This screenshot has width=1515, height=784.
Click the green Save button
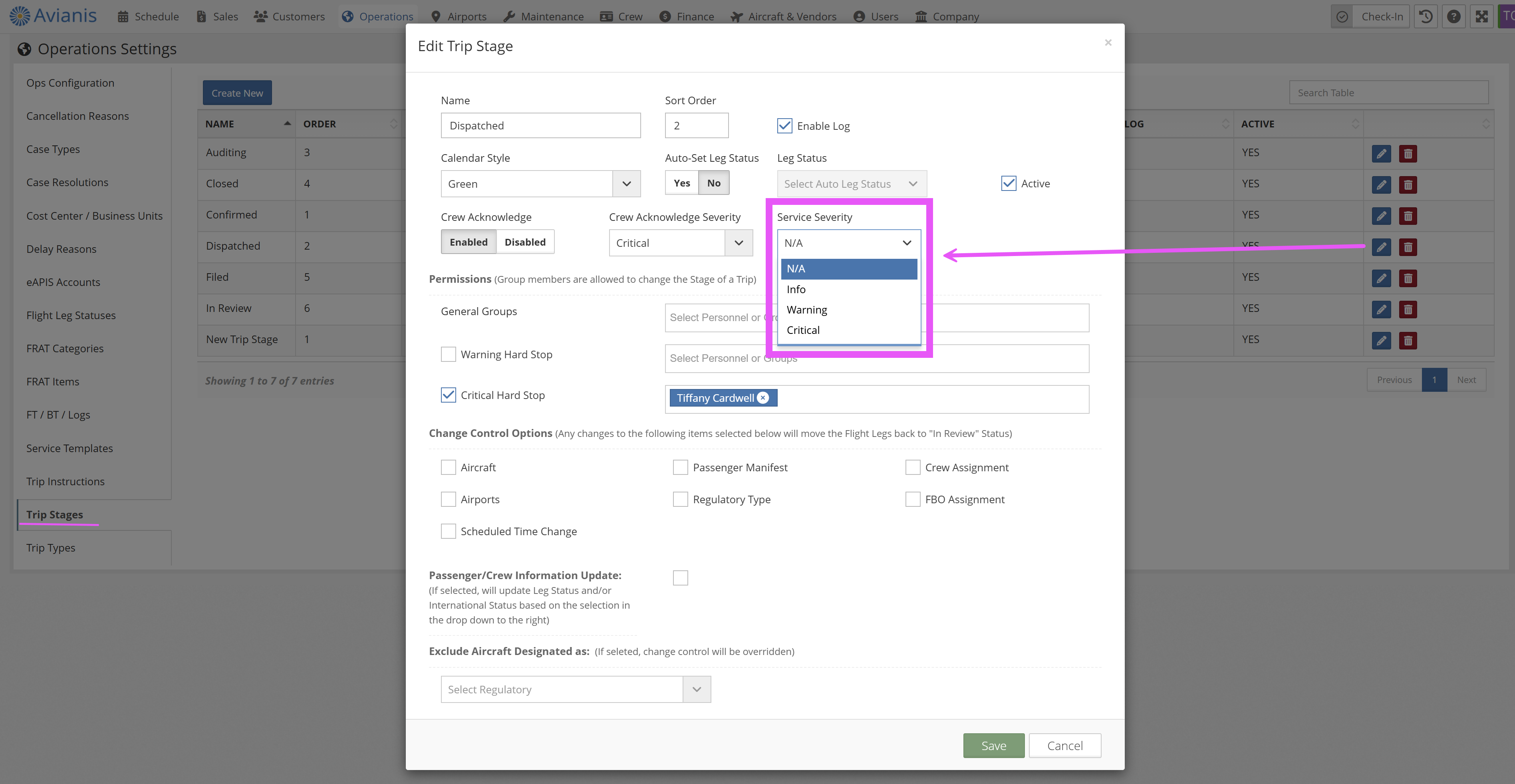point(993,746)
